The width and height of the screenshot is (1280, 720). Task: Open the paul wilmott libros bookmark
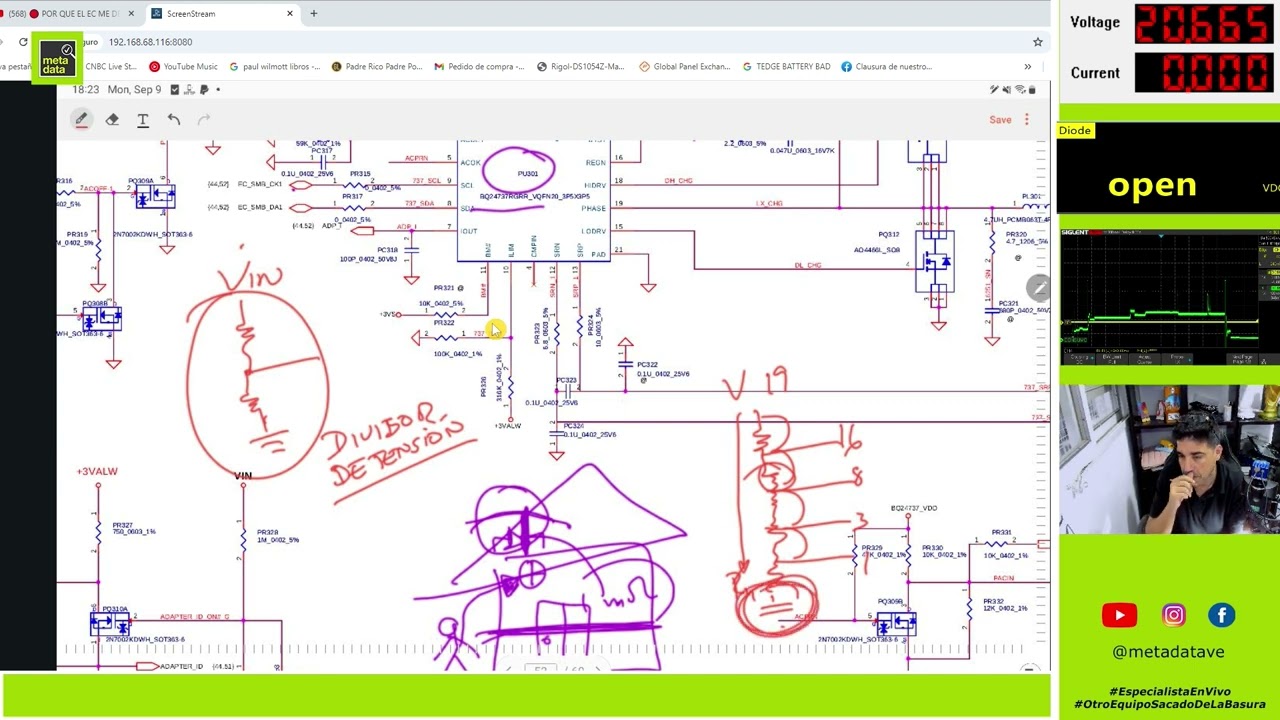[275, 67]
